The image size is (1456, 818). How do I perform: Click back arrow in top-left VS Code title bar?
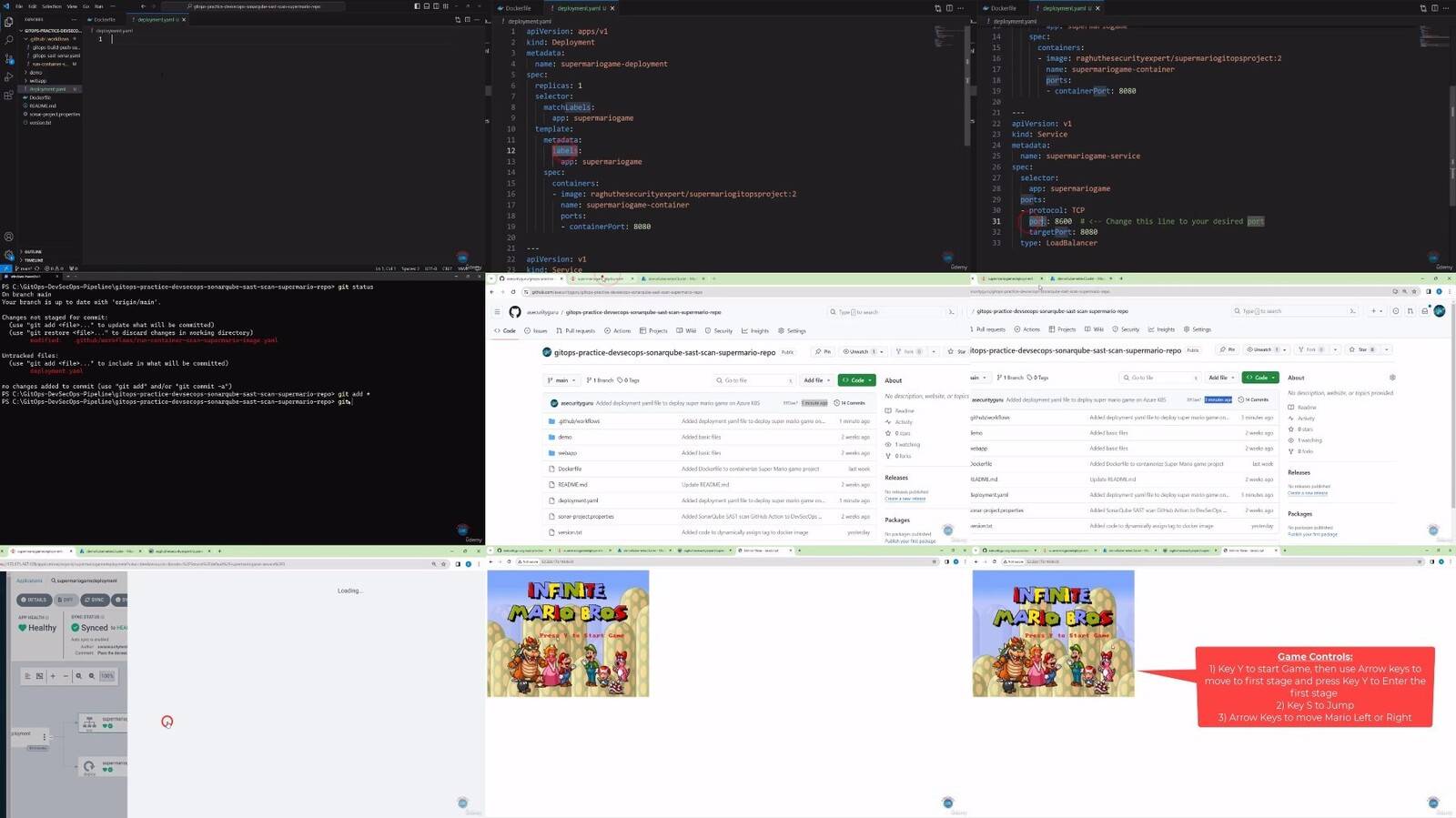pyautogui.click(x=143, y=6)
